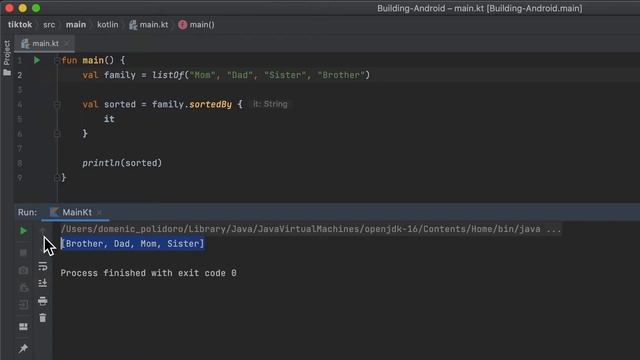The image size is (640, 360).
Task: Collapse the sortedBy lambda fold marker
Action: tap(57, 104)
